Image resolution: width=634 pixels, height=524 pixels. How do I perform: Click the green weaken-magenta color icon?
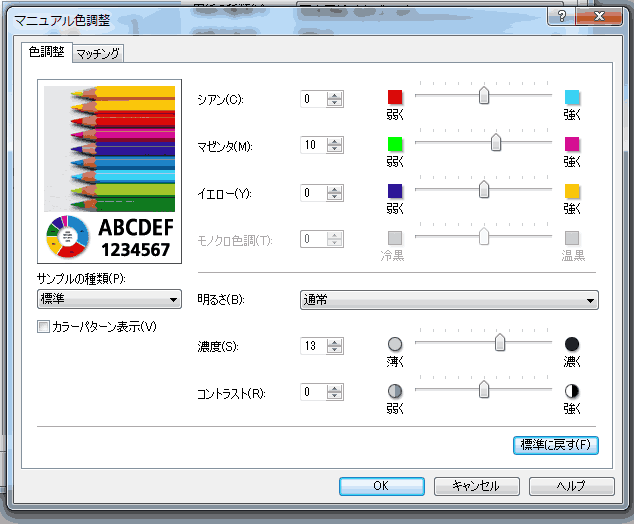pos(395,144)
